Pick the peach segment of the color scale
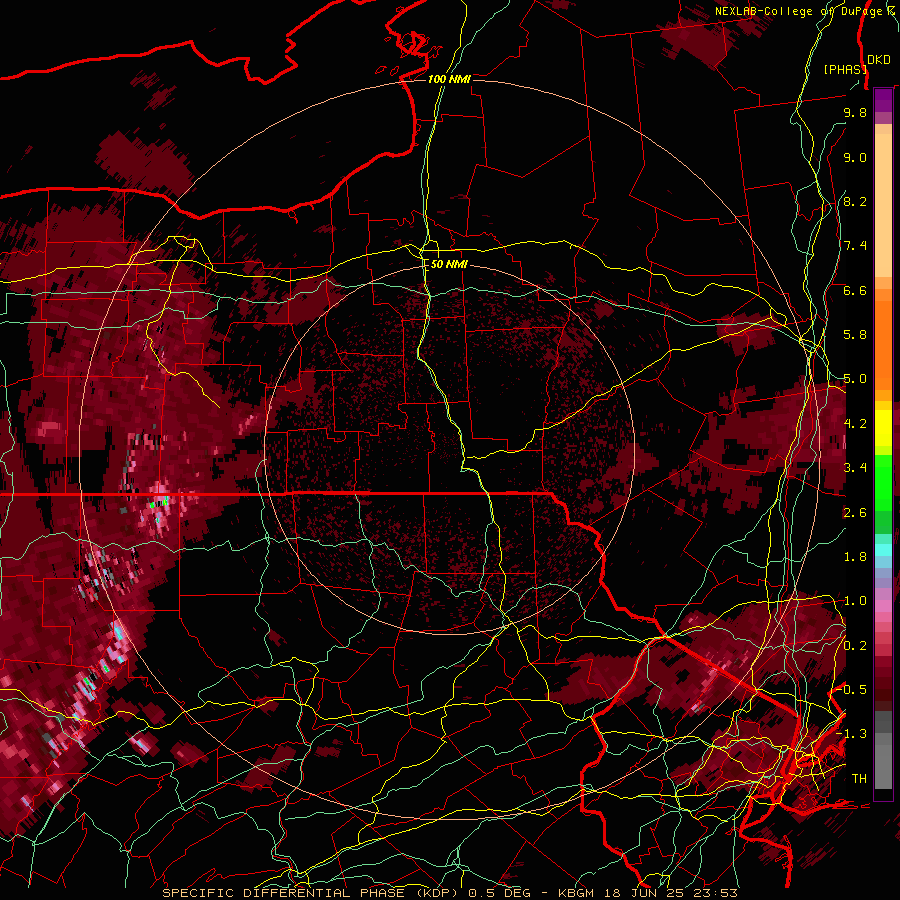 pos(883,205)
